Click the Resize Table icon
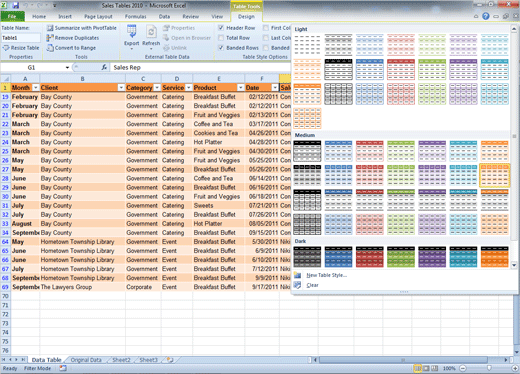 point(6,48)
